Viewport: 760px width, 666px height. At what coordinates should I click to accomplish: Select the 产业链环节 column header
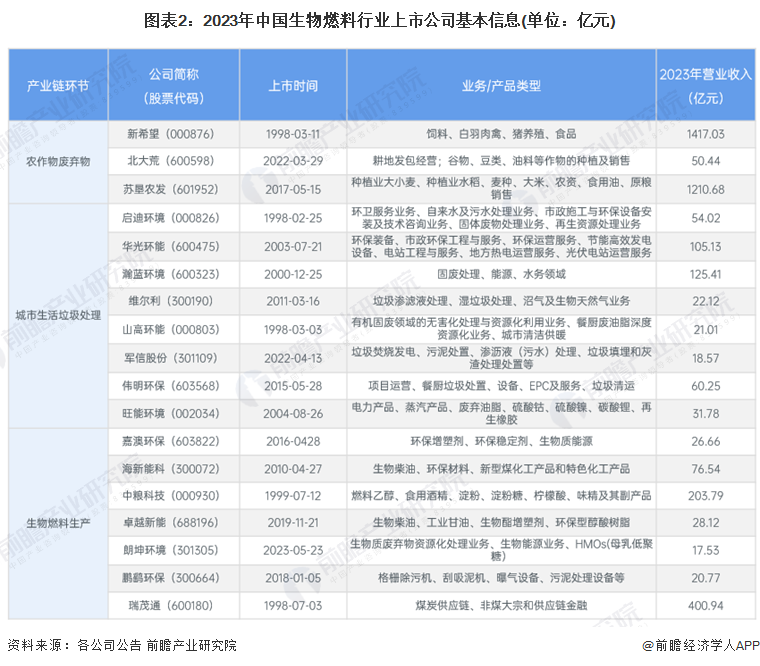coord(58,86)
